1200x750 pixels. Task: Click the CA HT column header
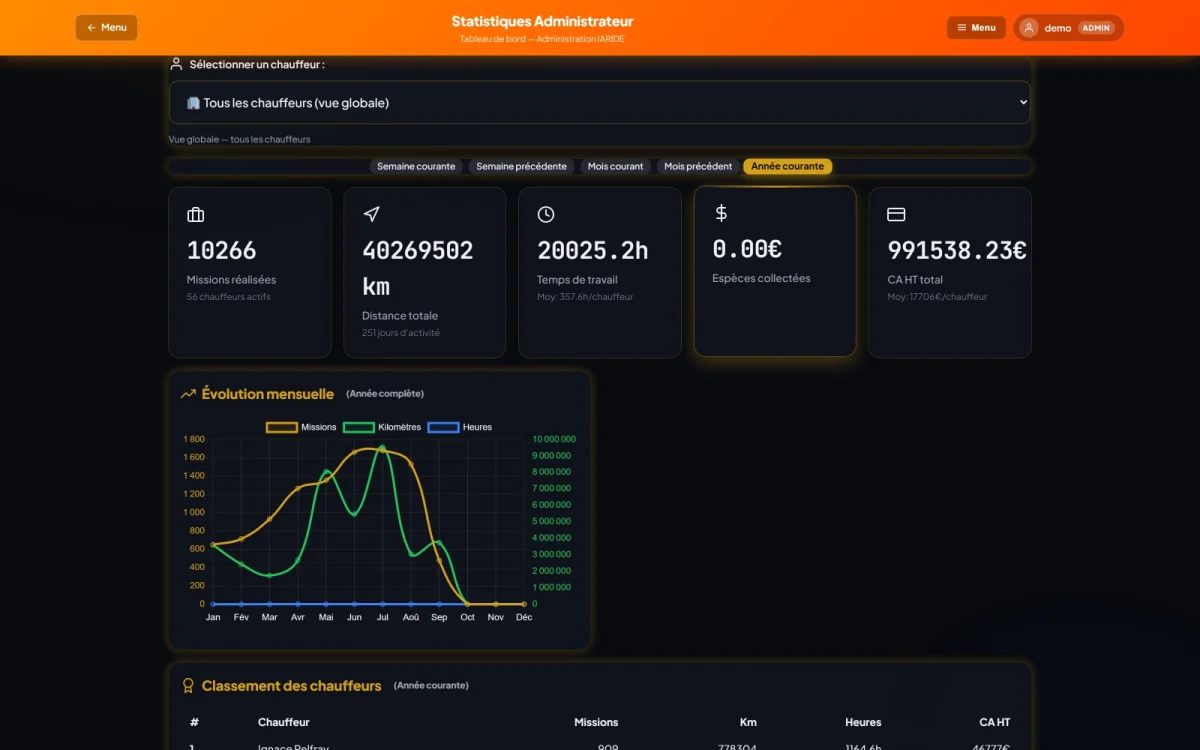pos(995,722)
